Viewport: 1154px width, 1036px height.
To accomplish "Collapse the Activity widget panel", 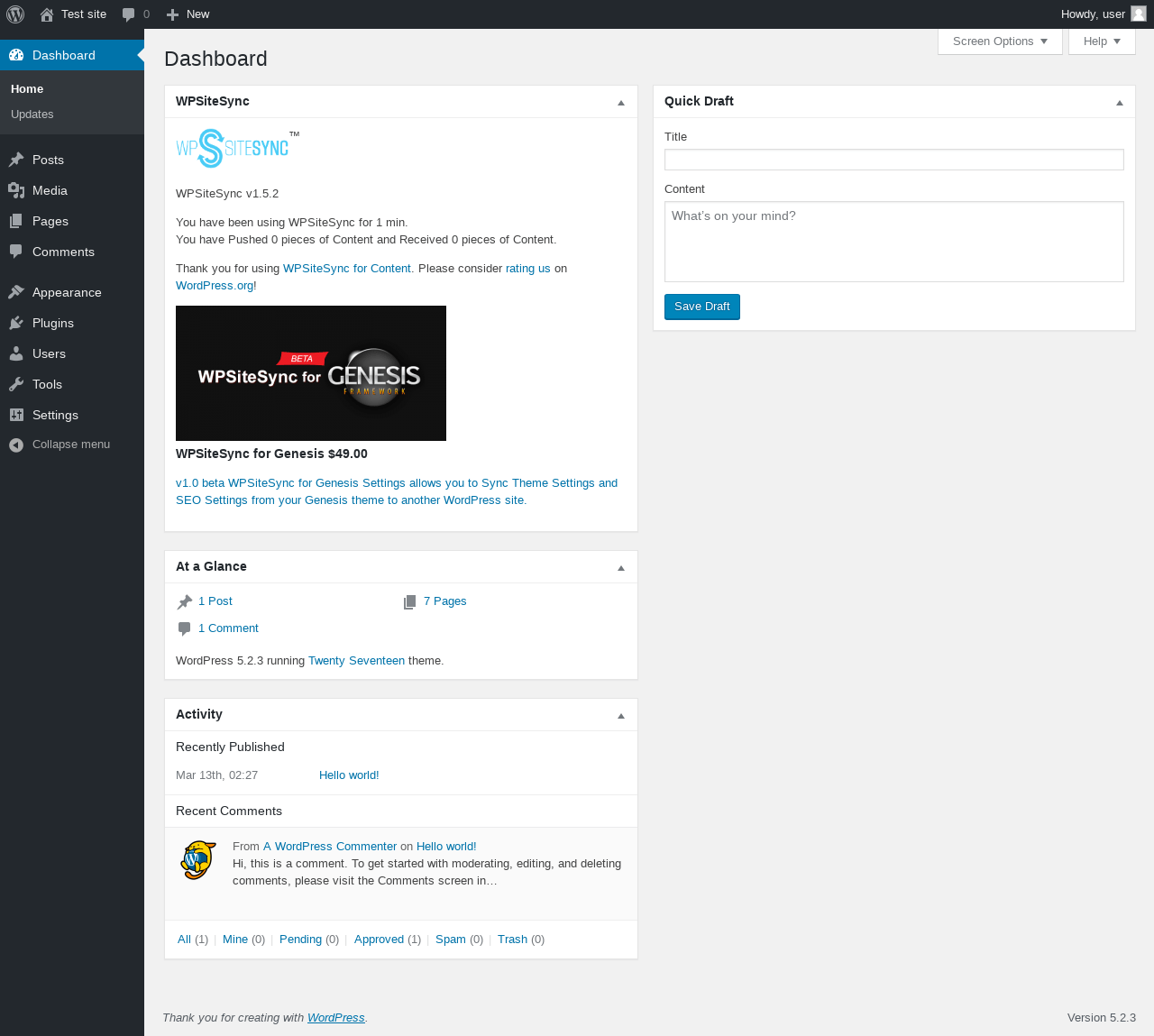I will [621, 716].
